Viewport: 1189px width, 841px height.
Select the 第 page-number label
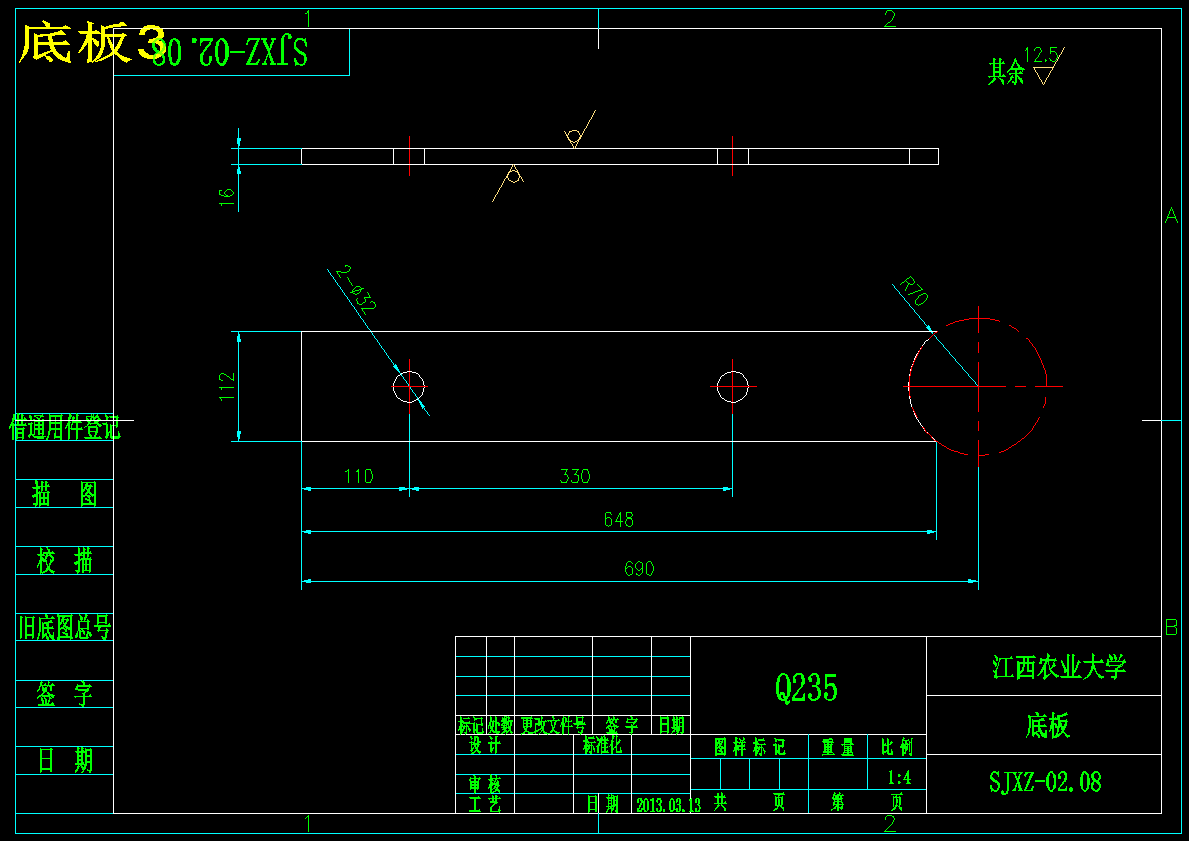pos(838,802)
